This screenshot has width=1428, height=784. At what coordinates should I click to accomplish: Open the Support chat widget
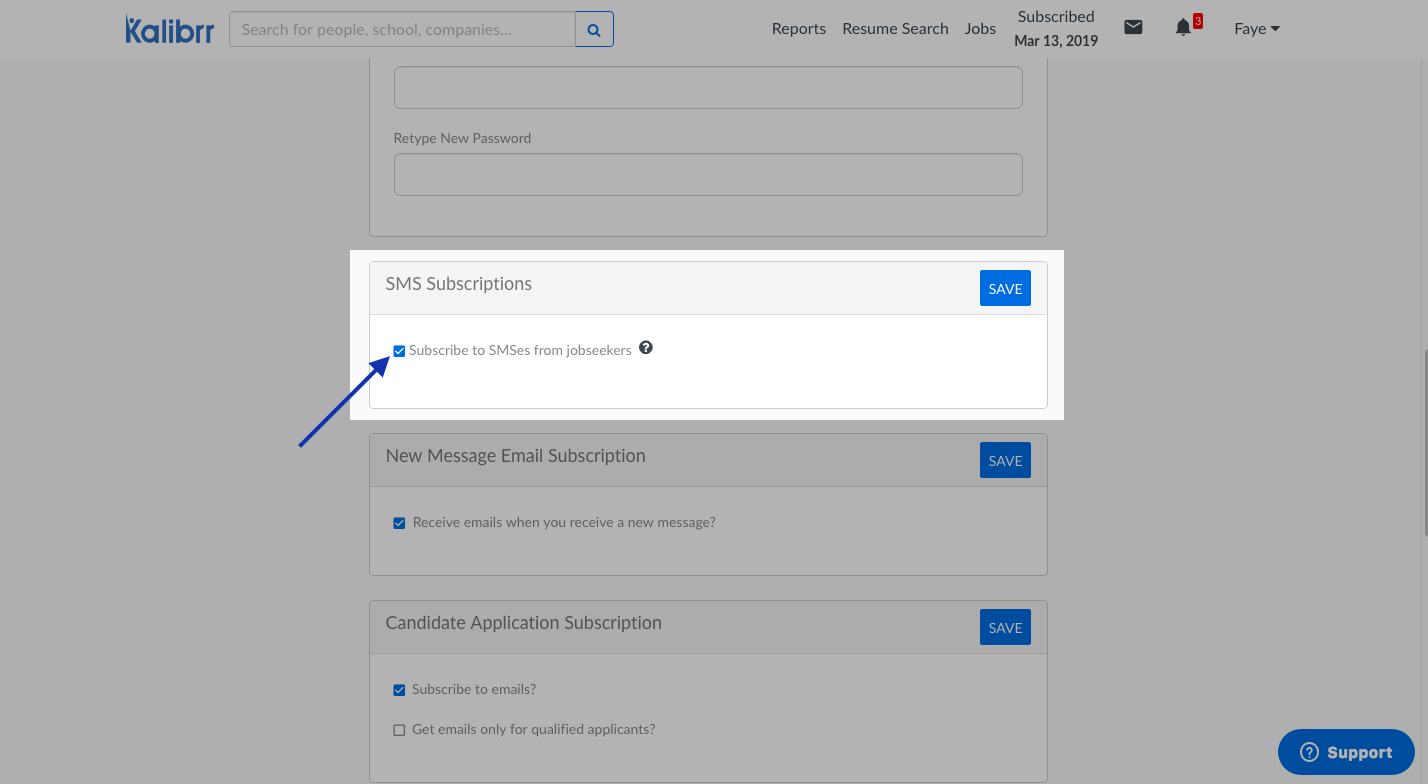click(1346, 752)
